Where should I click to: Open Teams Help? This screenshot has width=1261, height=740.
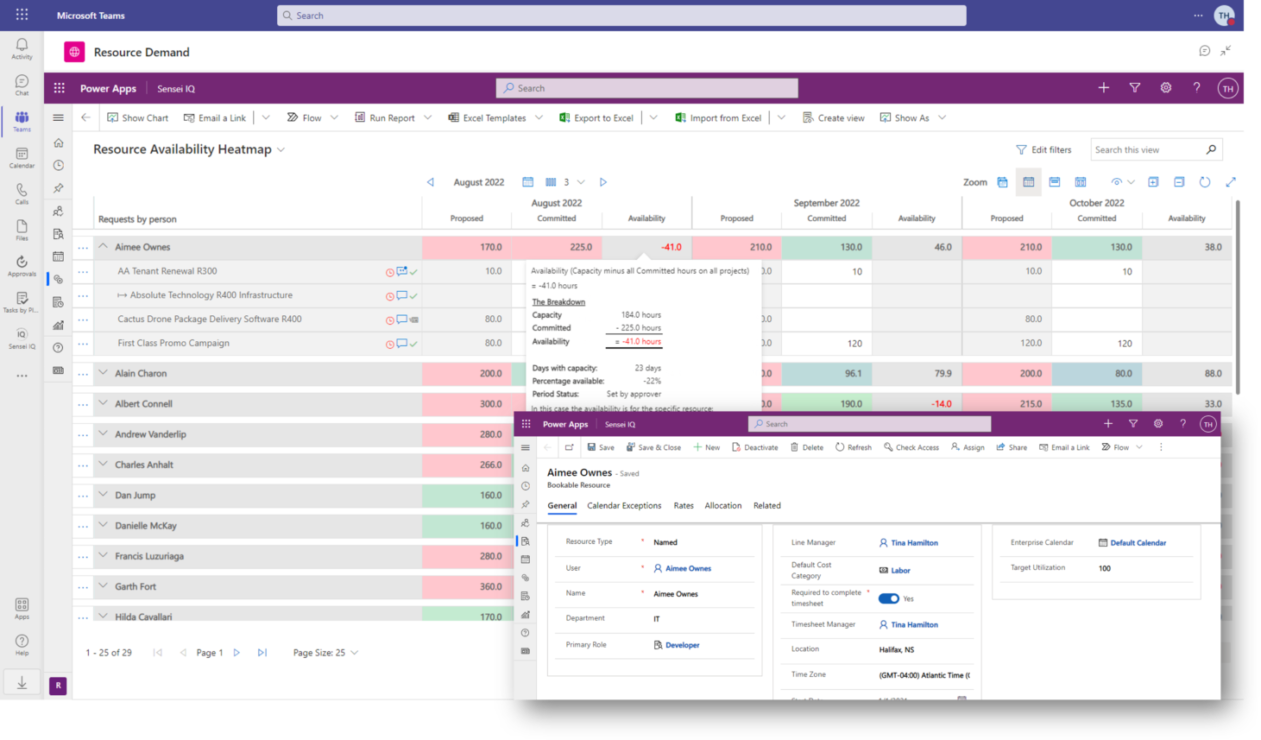click(x=21, y=645)
